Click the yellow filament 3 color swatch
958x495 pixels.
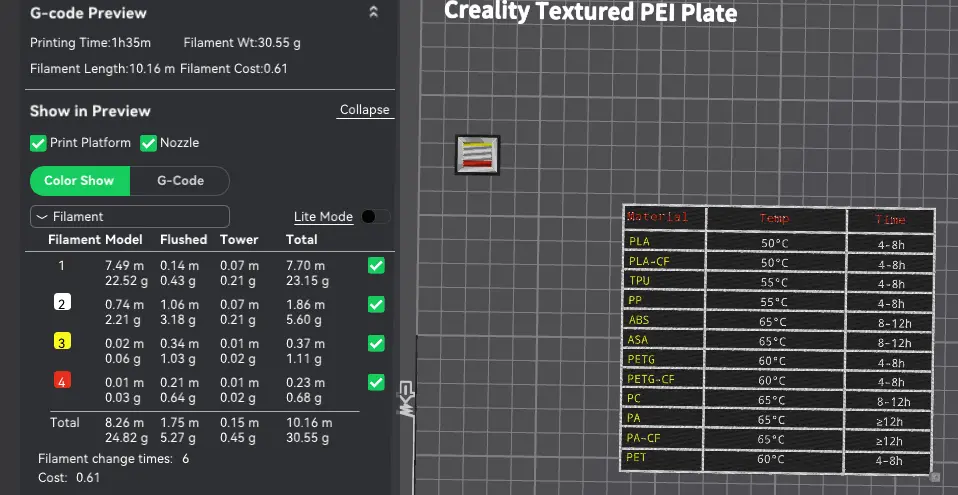(x=62, y=341)
